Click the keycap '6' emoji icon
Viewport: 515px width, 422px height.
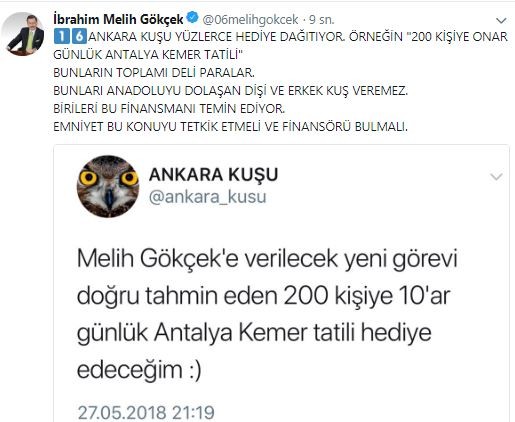click(x=79, y=36)
